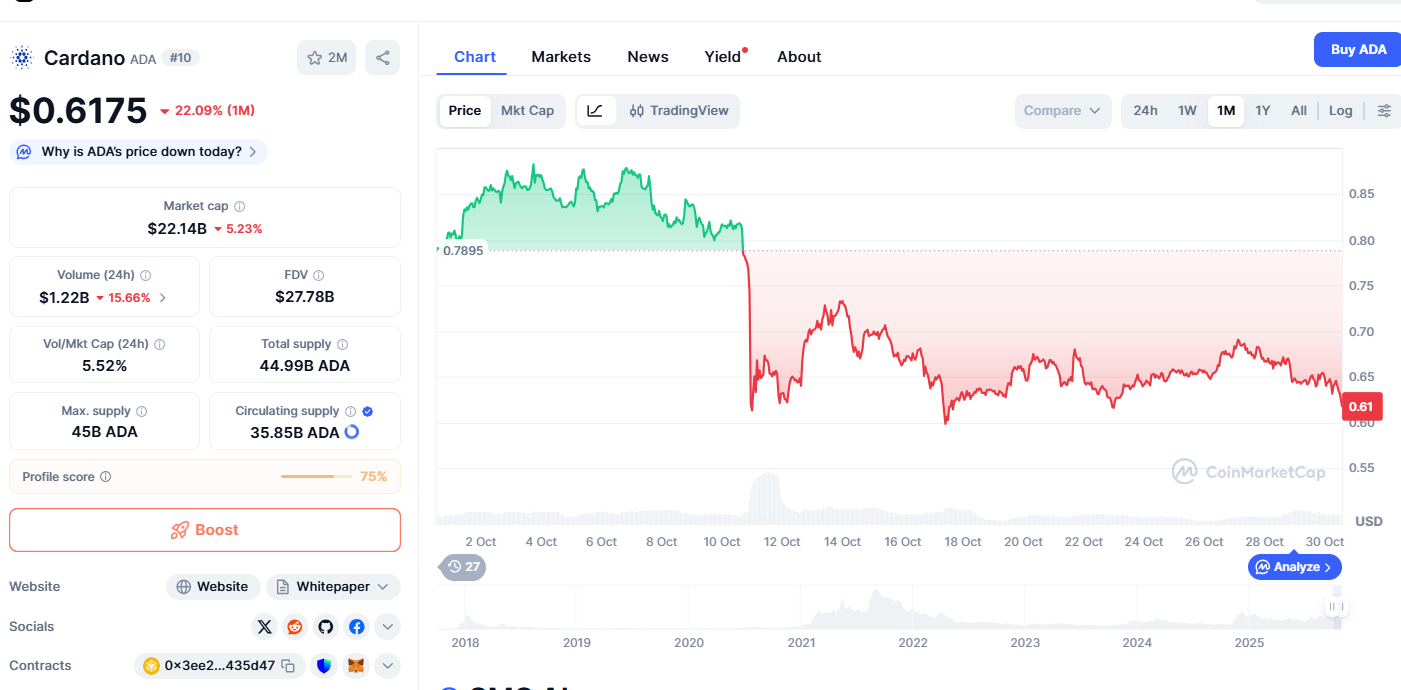Switch to TradingView chart mode

coord(678,111)
